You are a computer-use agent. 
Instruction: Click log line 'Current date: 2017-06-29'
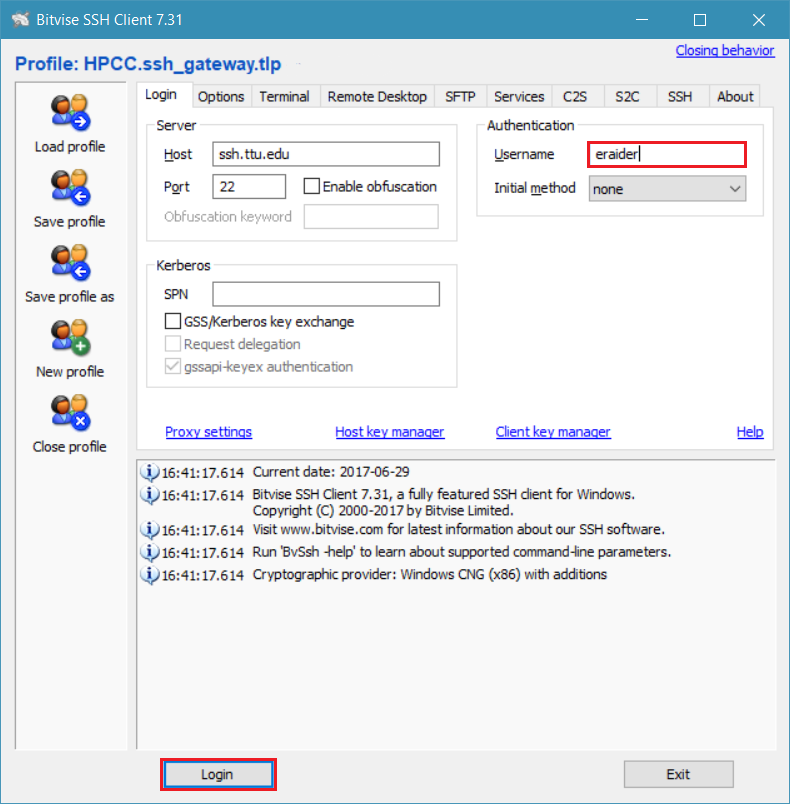click(331, 472)
